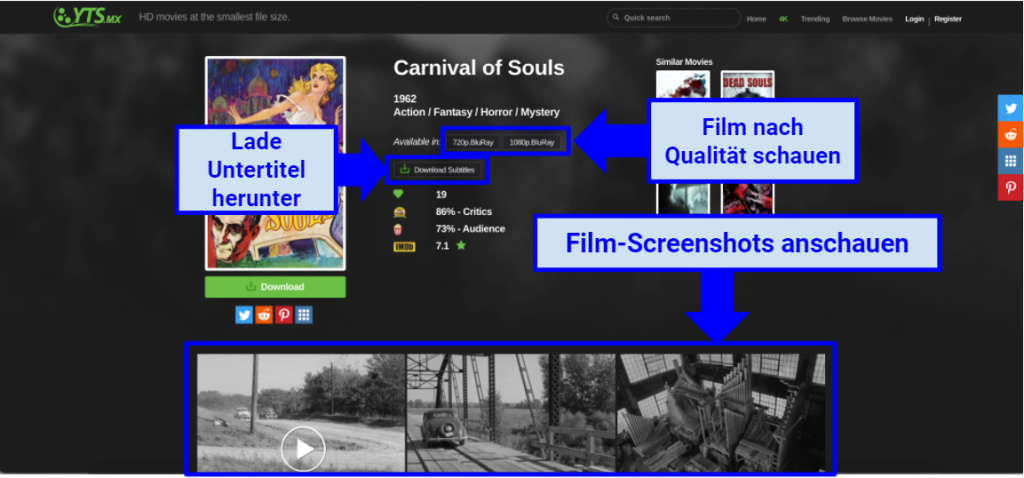
Task: Click the year 1962
Action: tap(405, 99)
